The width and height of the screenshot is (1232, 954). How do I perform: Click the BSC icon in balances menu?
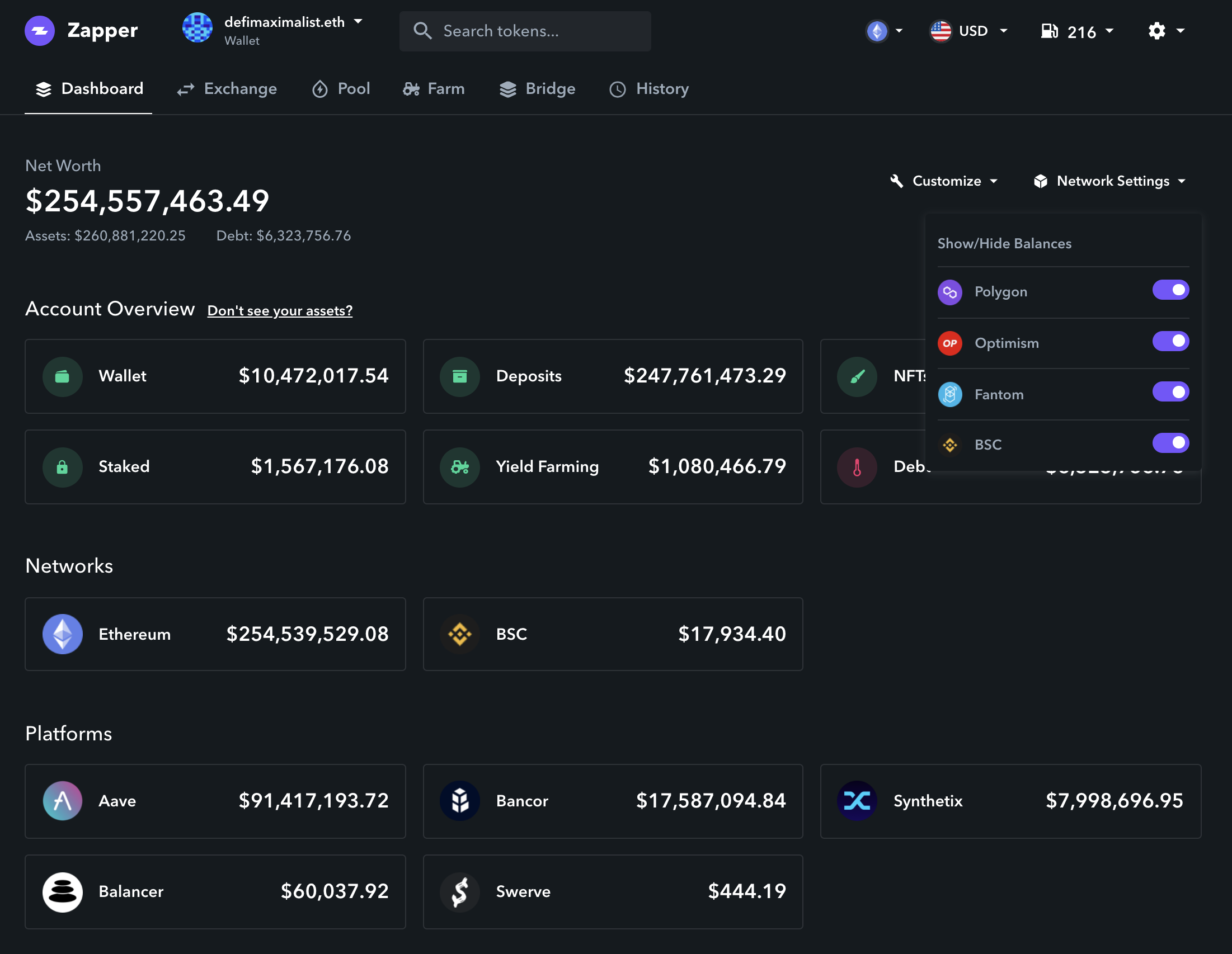(x=950, y=445)
